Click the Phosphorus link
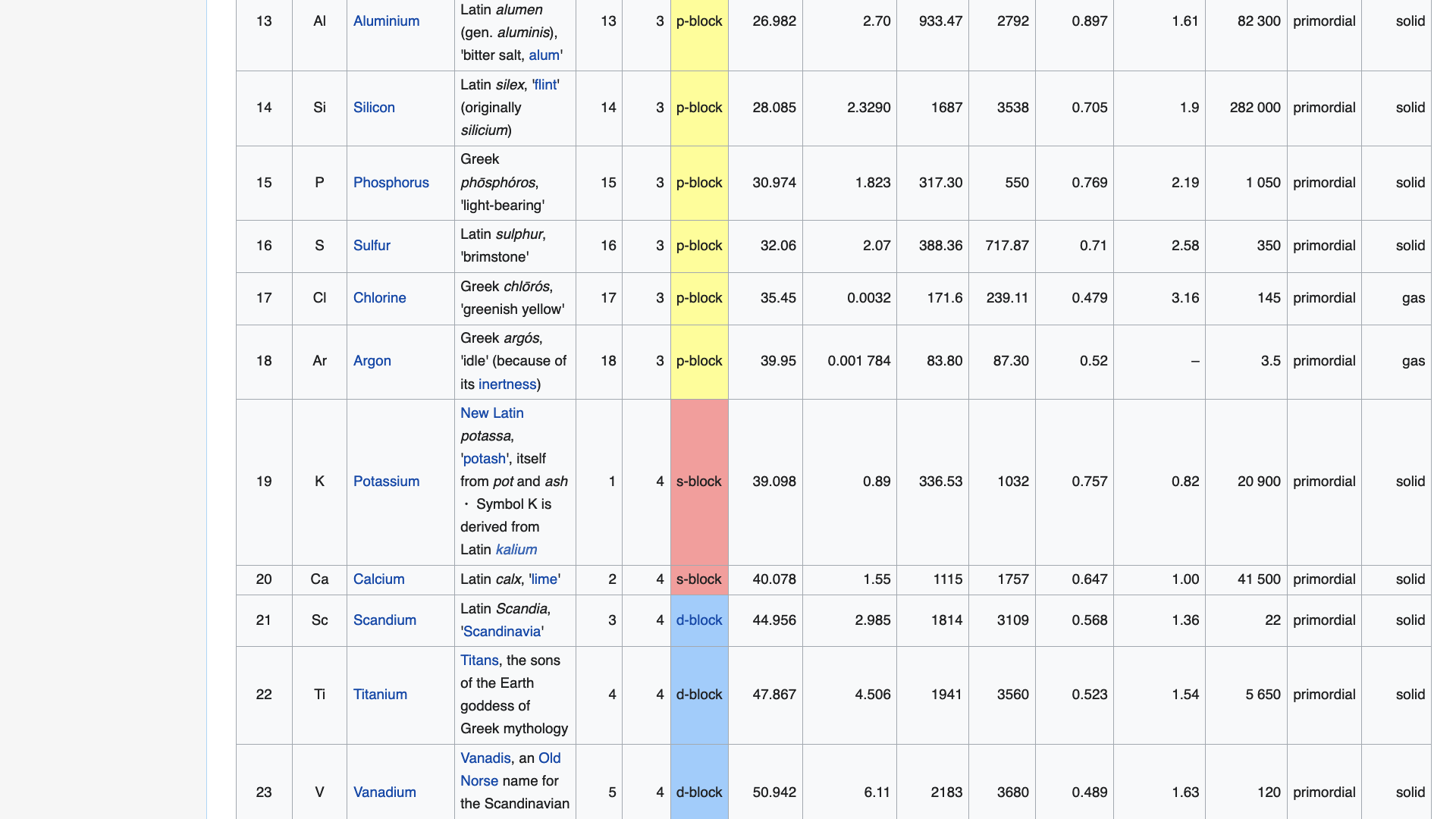The height and width of the screenshot is (819, 1456). tap(391, 183)
